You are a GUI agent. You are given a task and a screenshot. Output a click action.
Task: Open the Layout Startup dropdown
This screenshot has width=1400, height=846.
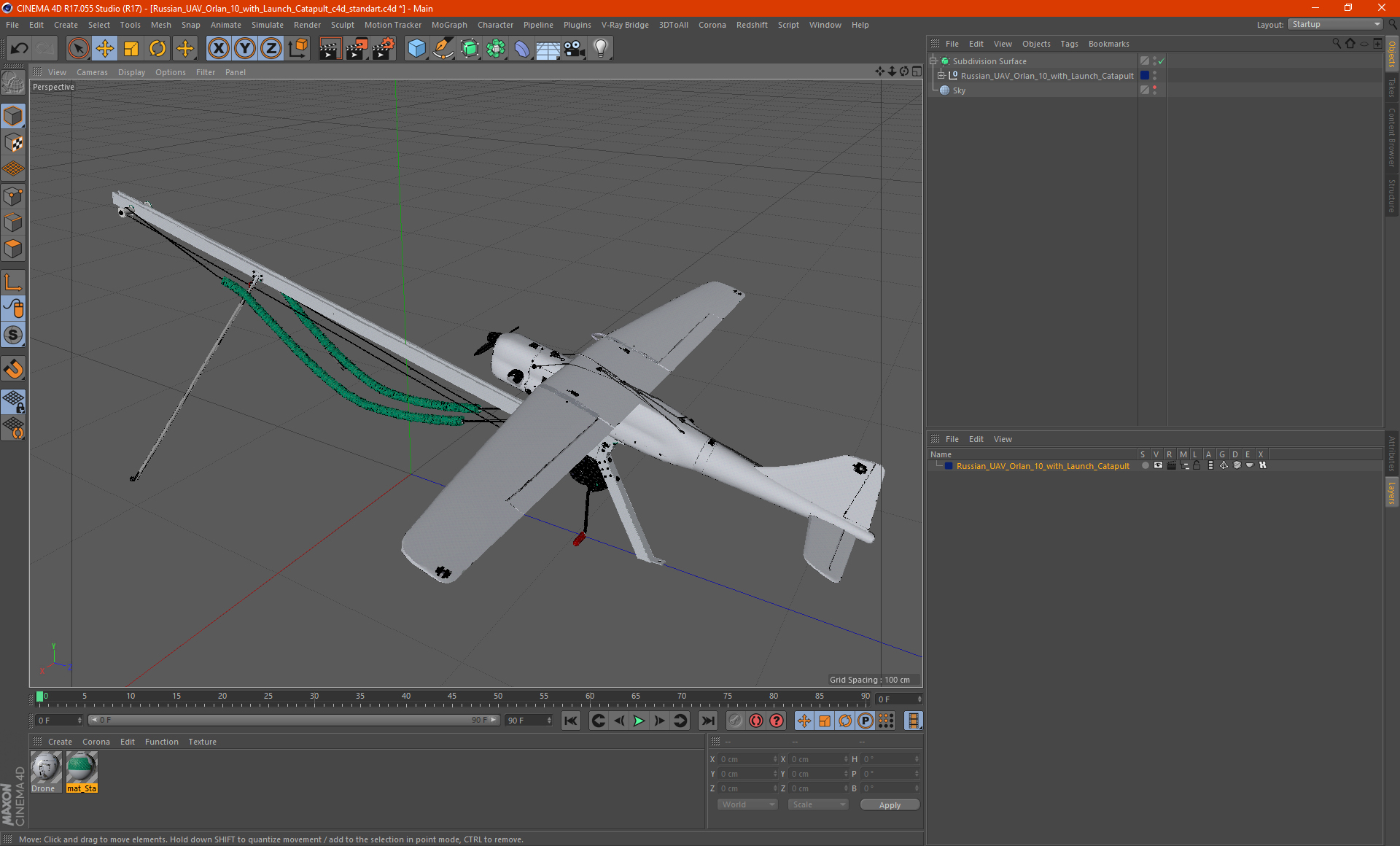tap(1336, 24)
